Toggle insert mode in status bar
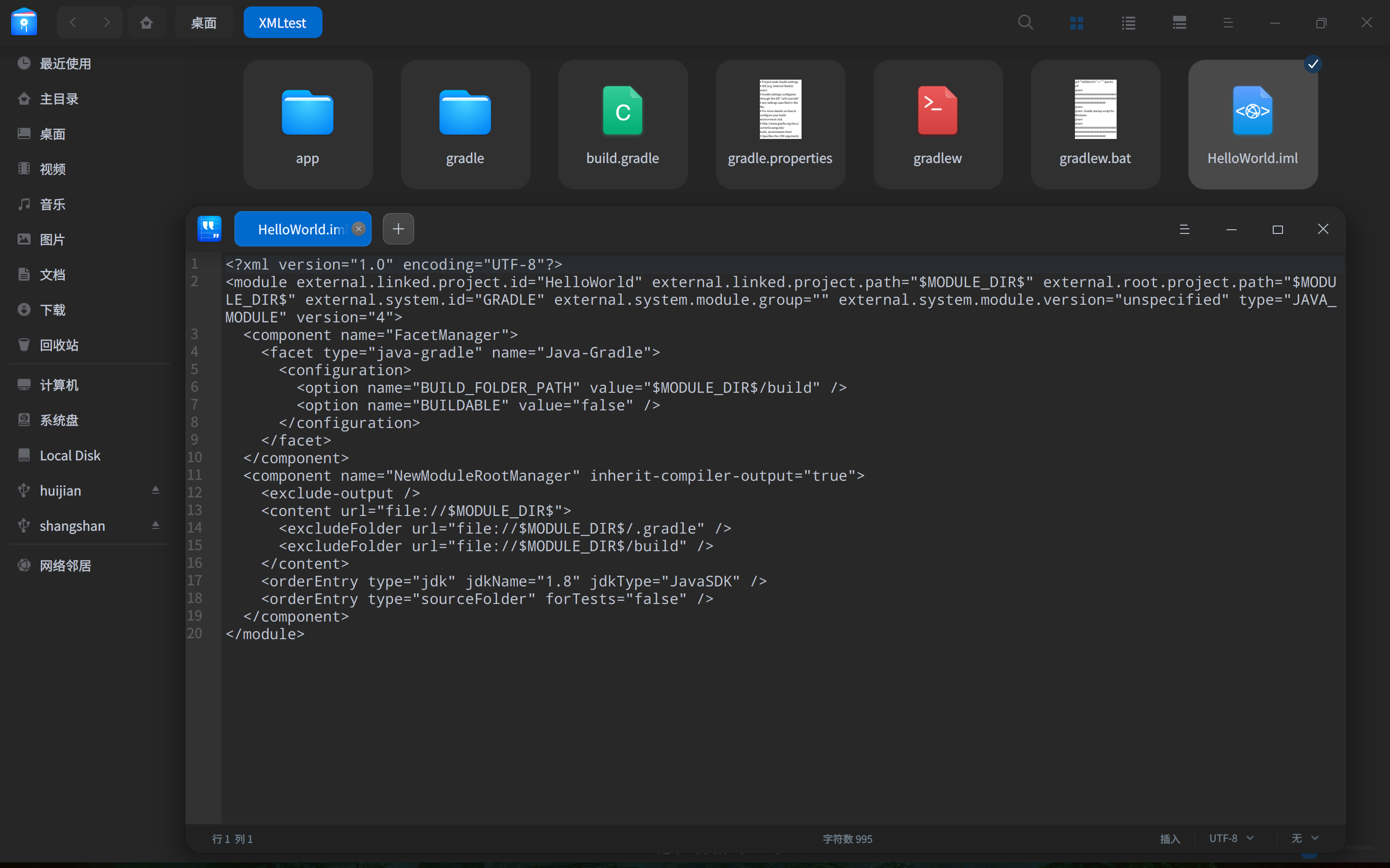Screen dimensions: 1390x868 point(1169,839)
